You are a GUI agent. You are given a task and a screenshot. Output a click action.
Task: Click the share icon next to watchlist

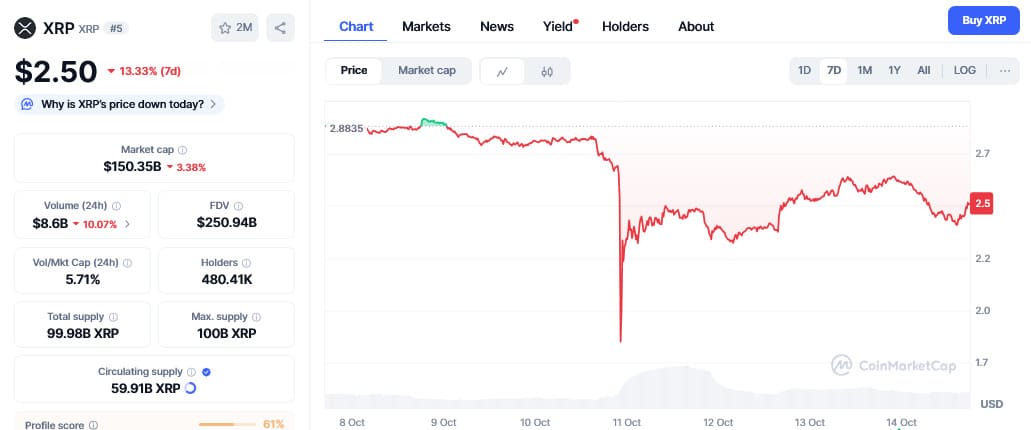(280, 28)
